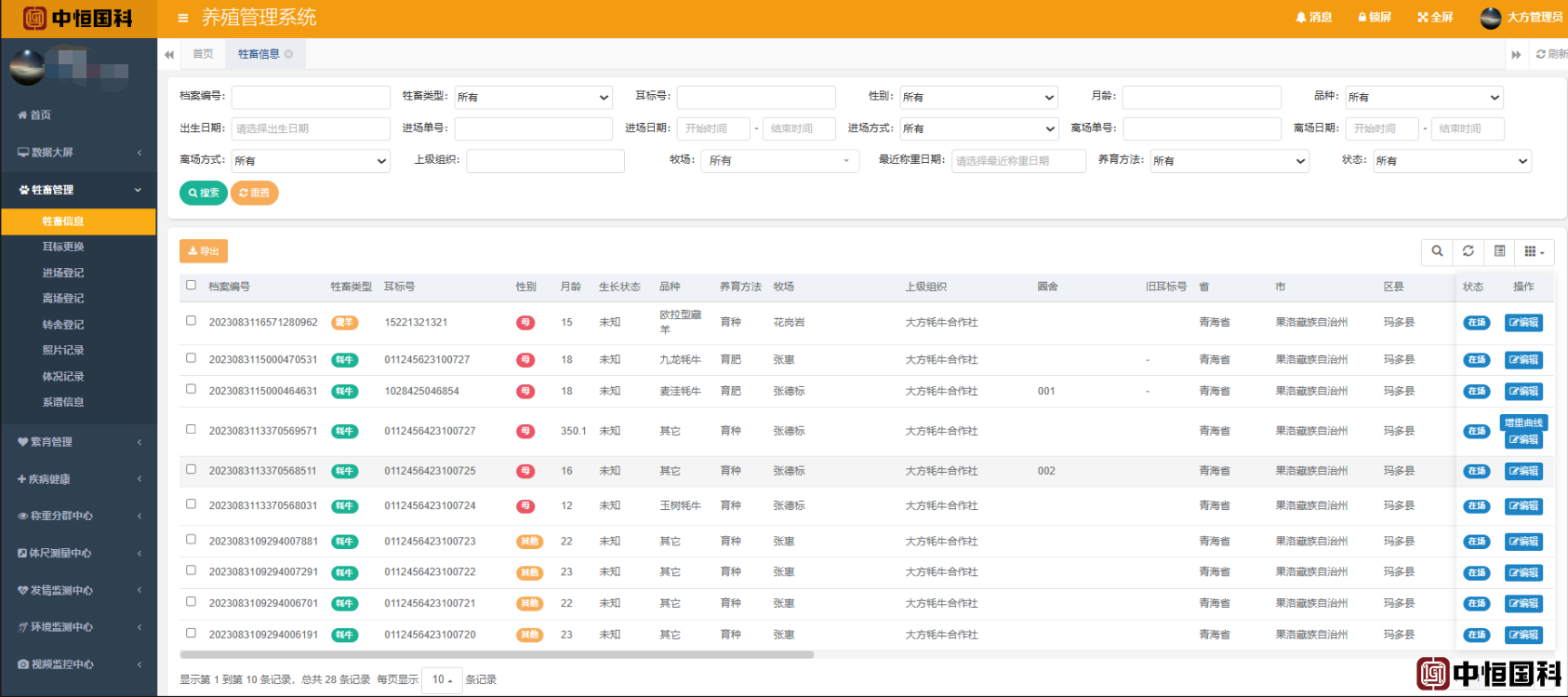Check the select-all header checkbox
Screen dimensions: 1568x697
[x=192, y=286]
